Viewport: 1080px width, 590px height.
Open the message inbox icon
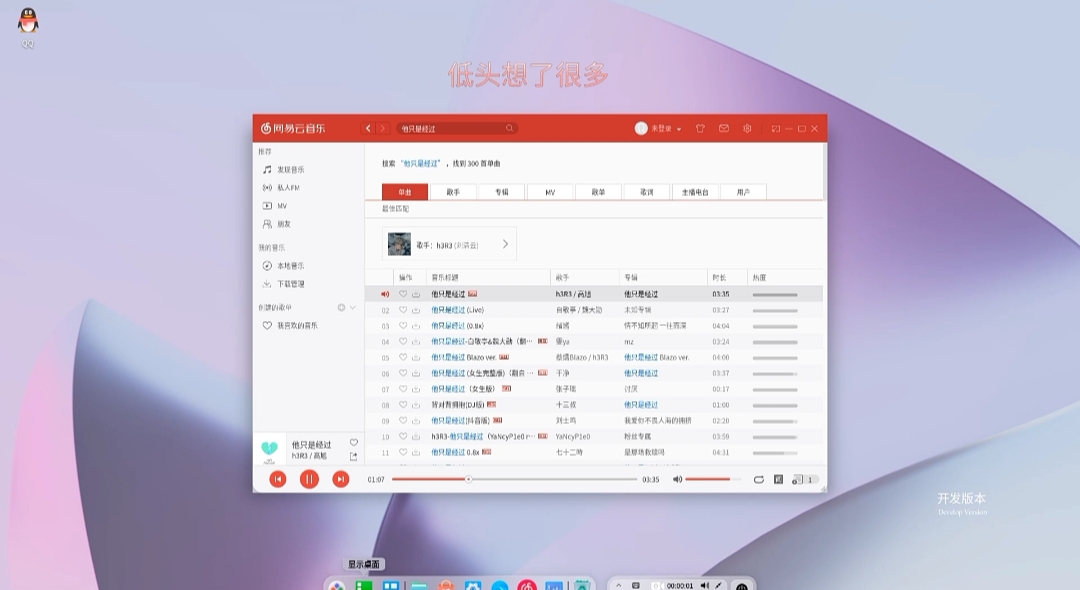pos(723,128)
